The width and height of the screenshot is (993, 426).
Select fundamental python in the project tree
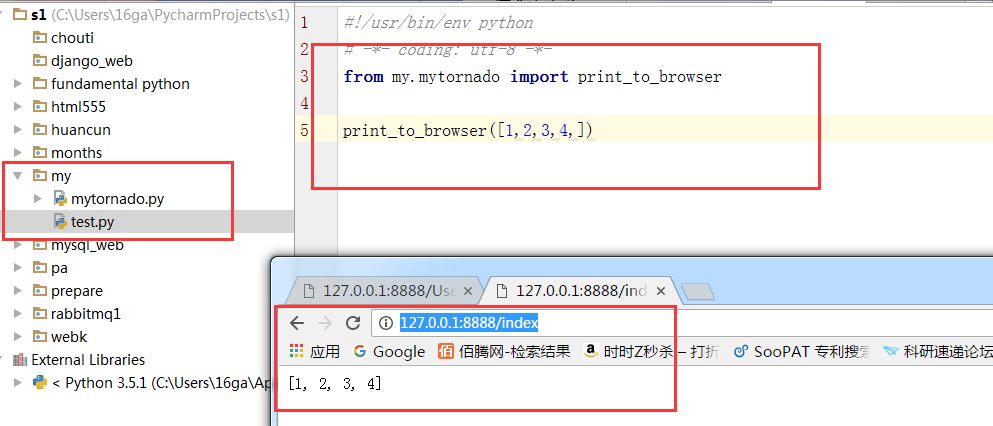120,84
